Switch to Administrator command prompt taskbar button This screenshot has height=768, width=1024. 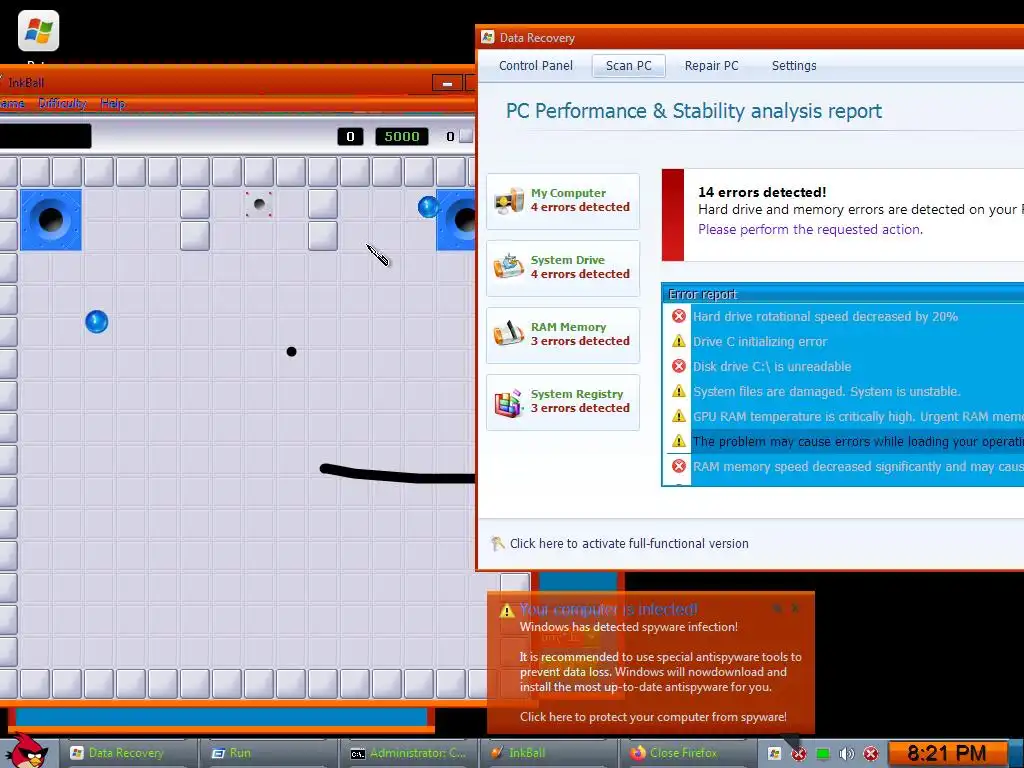click(410, 753)
